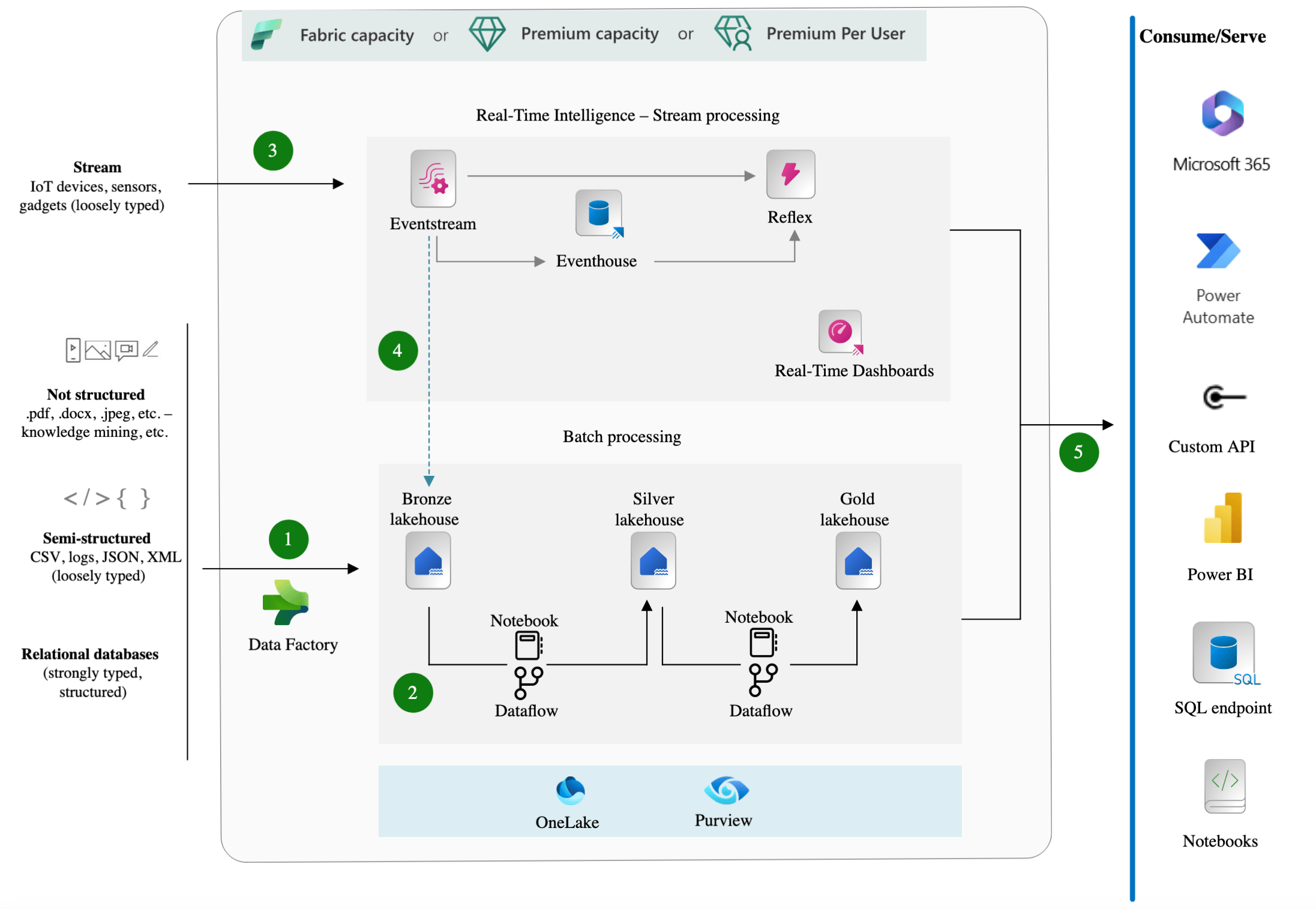Click the 'Reflex' label
The image size is (1316, 909).
click(x=790, y=217)
